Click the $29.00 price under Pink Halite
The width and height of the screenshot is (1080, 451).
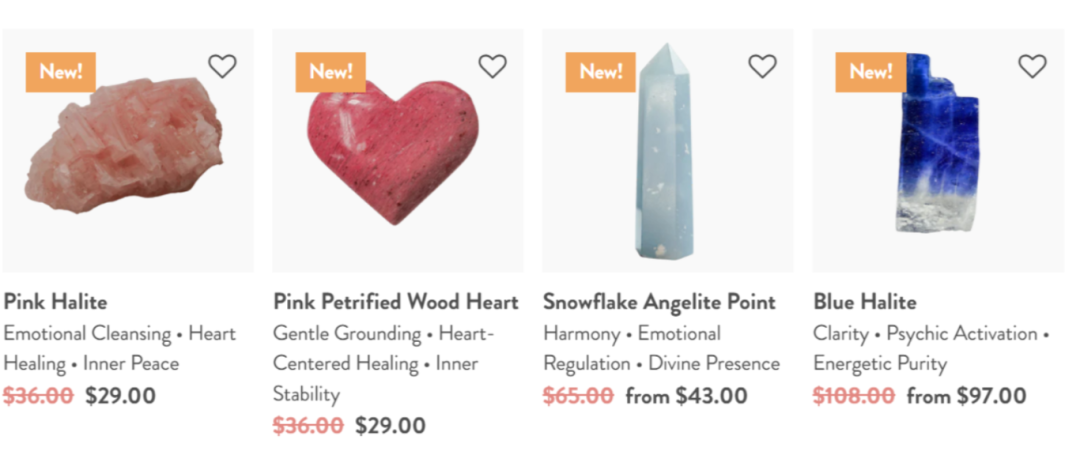pos(120,395)
